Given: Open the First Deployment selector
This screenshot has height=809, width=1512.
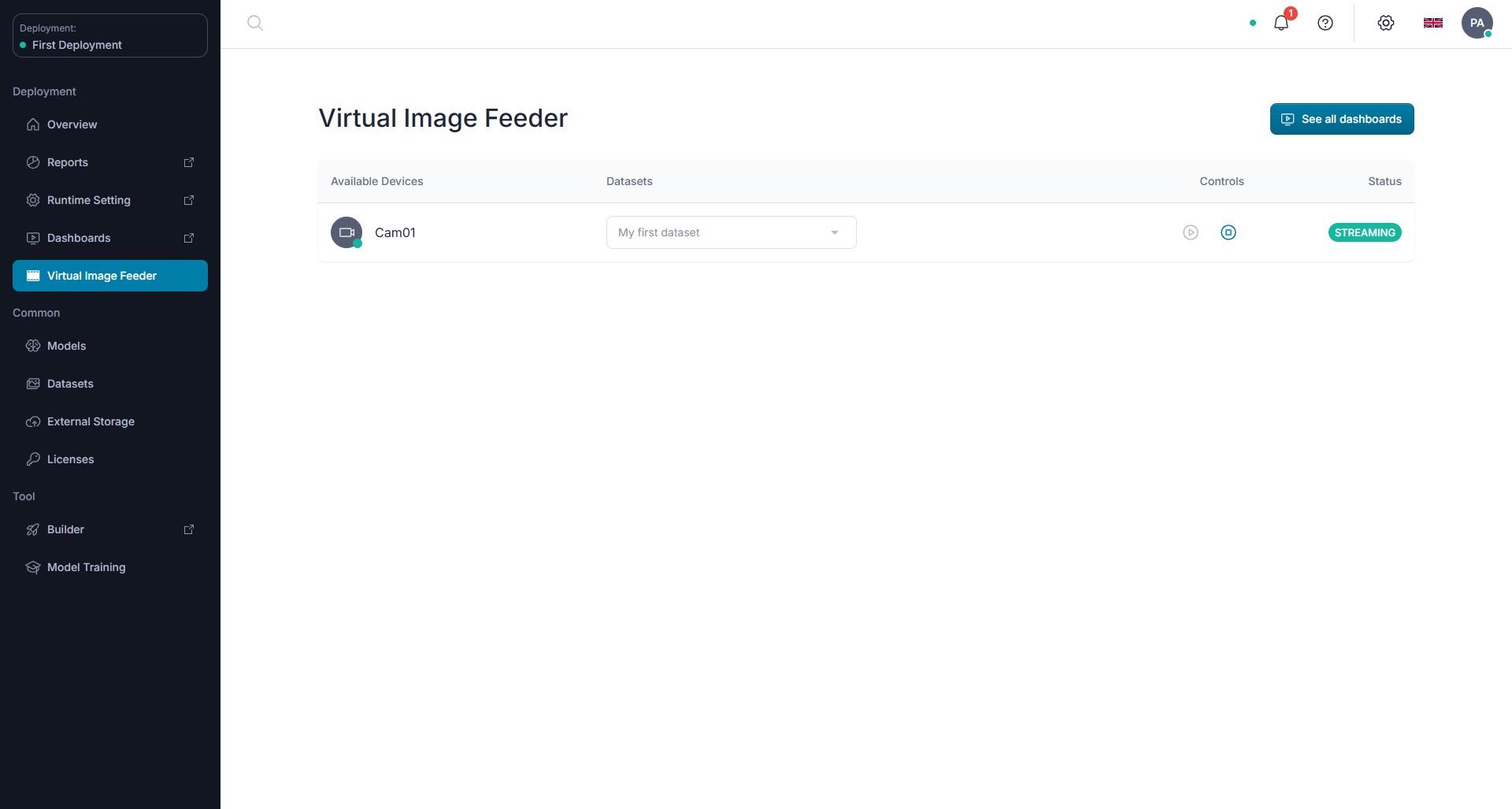Looking at the screenshot, I should coord(110,35).
